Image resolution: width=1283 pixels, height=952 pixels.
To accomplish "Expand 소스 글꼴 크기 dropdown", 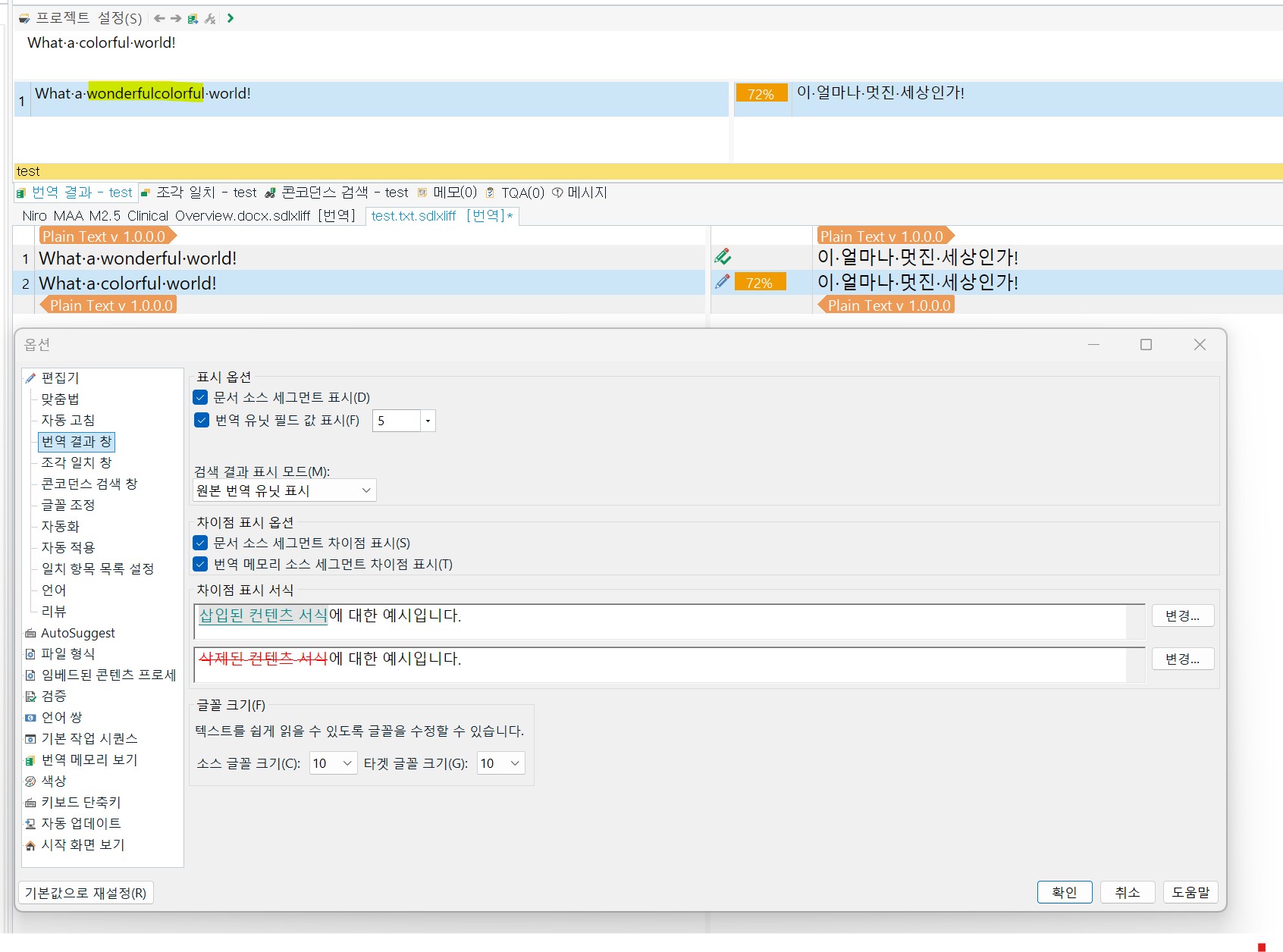I will pos(333,763).
